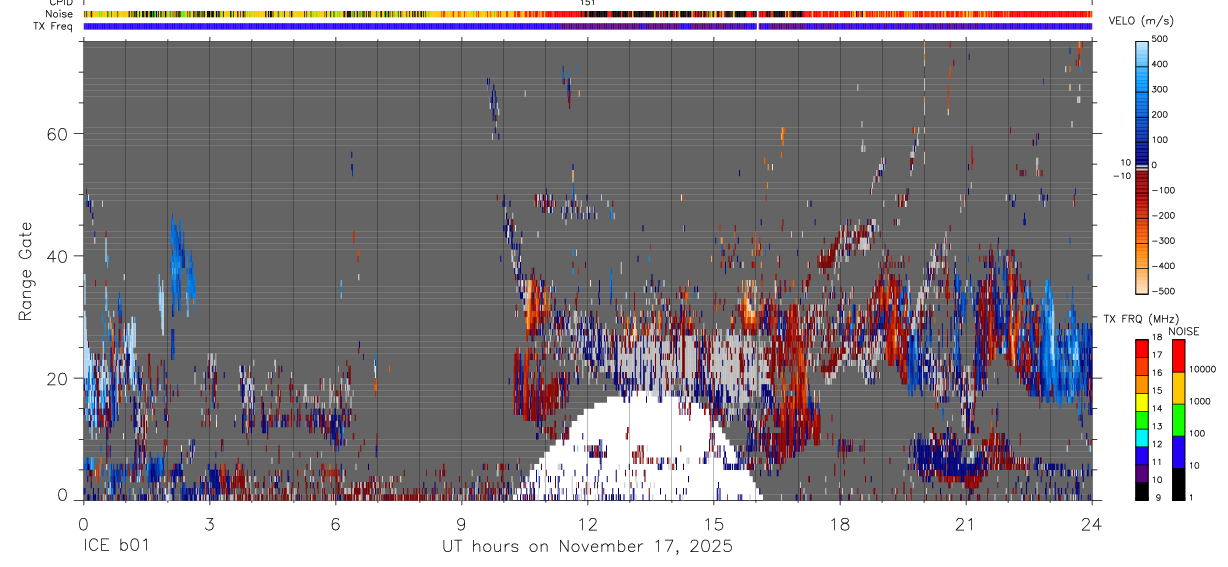Pick the red top segment of TX FRQ bar
Image resolution: width=1228 pixels, height=567 pixels.
tap(1143, 348)
